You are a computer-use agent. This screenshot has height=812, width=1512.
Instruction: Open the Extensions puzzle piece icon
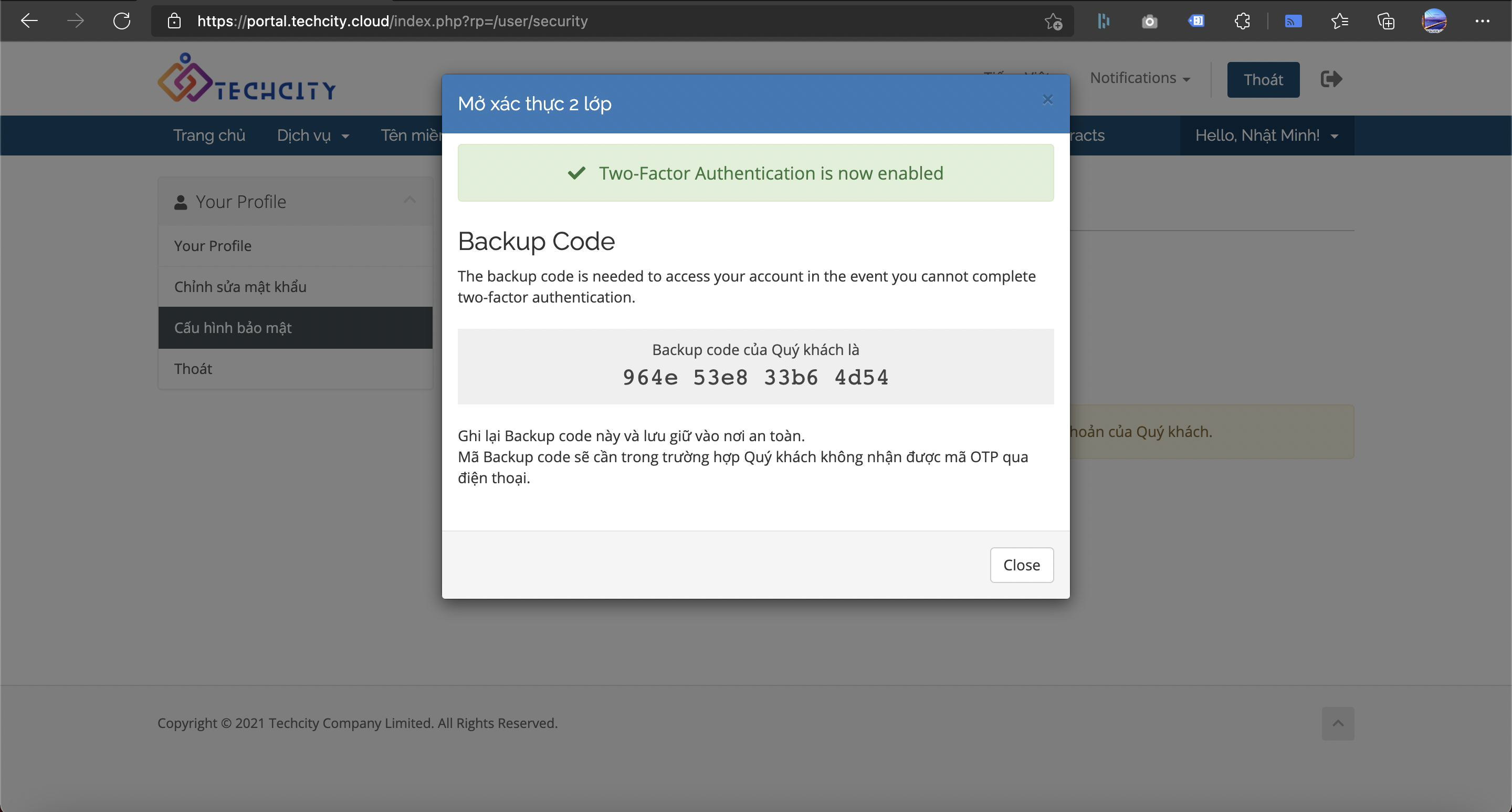coord(1242,21)
